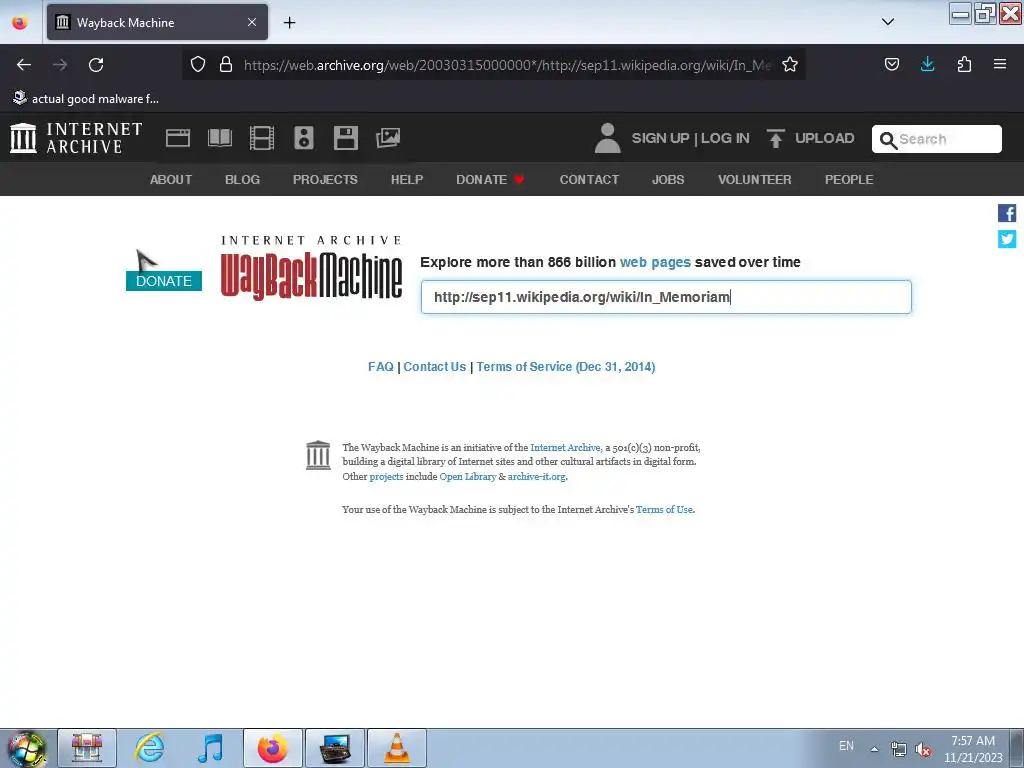Image resolution: width=1024 pixels, height=768 pixels.
Task: Open the HELP menu item
Action: pos(407,180)
